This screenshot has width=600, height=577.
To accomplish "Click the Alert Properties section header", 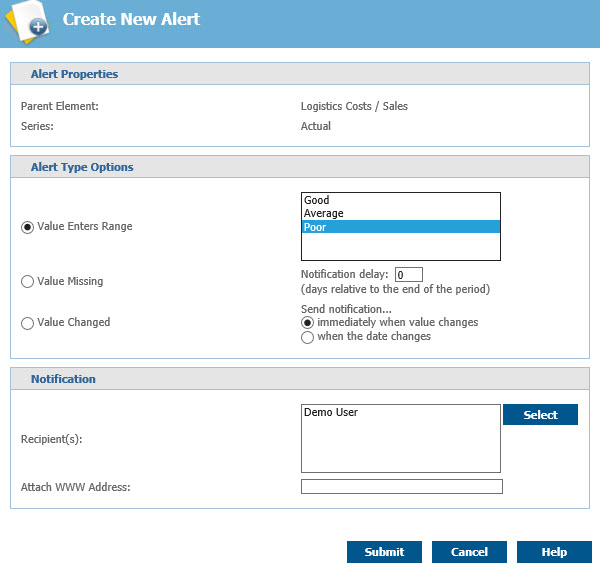I will [x=74, y=74].
